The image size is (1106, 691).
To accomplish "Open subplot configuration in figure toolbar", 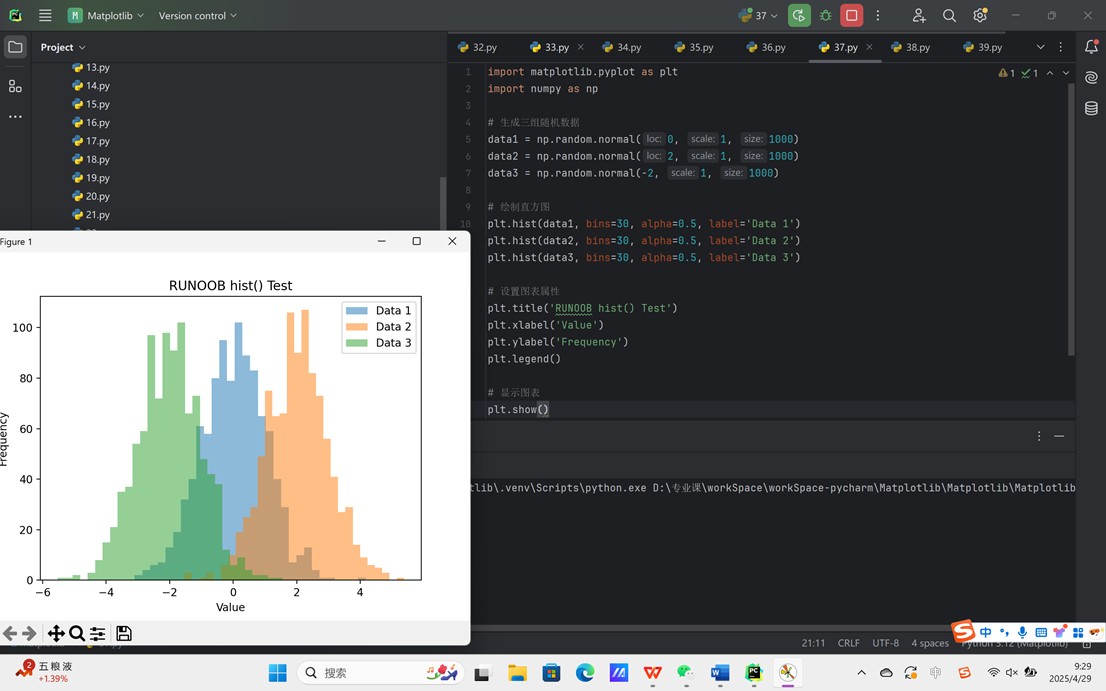I will [x=97, y=632].
